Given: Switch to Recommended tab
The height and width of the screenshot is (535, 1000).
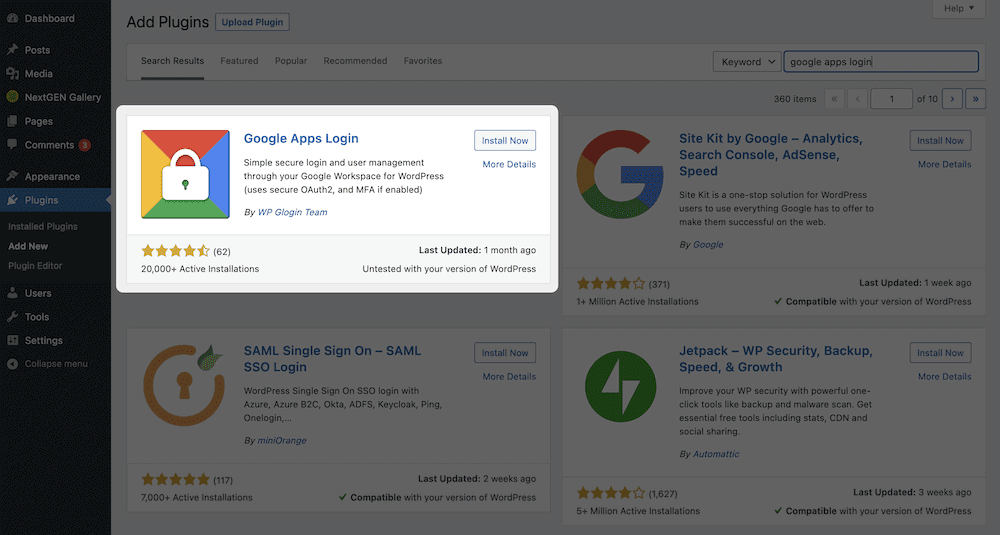Looking at the screenshot, I should tap(355, 61).
